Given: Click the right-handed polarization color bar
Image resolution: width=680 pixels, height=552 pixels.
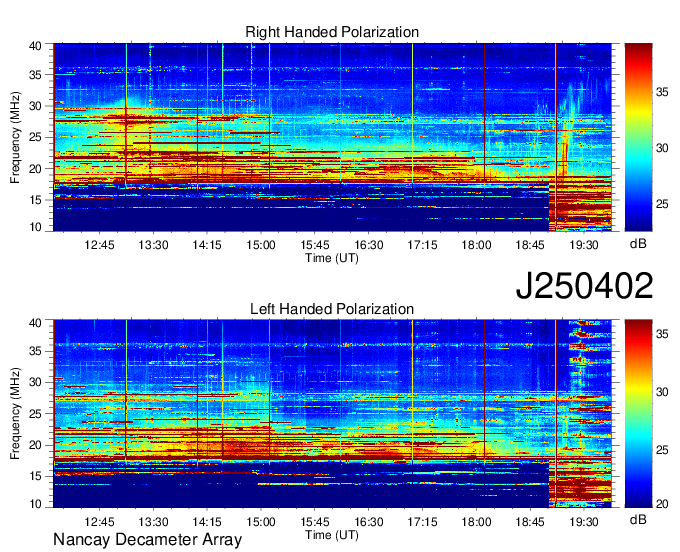Looking at the screenshot, I should (x=638, y=137).
